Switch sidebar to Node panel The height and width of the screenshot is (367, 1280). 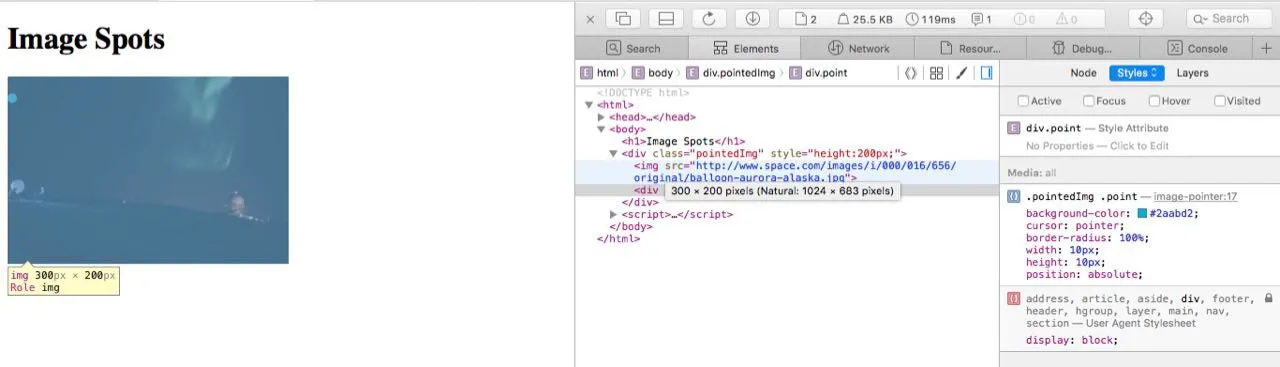point(1083,73)
